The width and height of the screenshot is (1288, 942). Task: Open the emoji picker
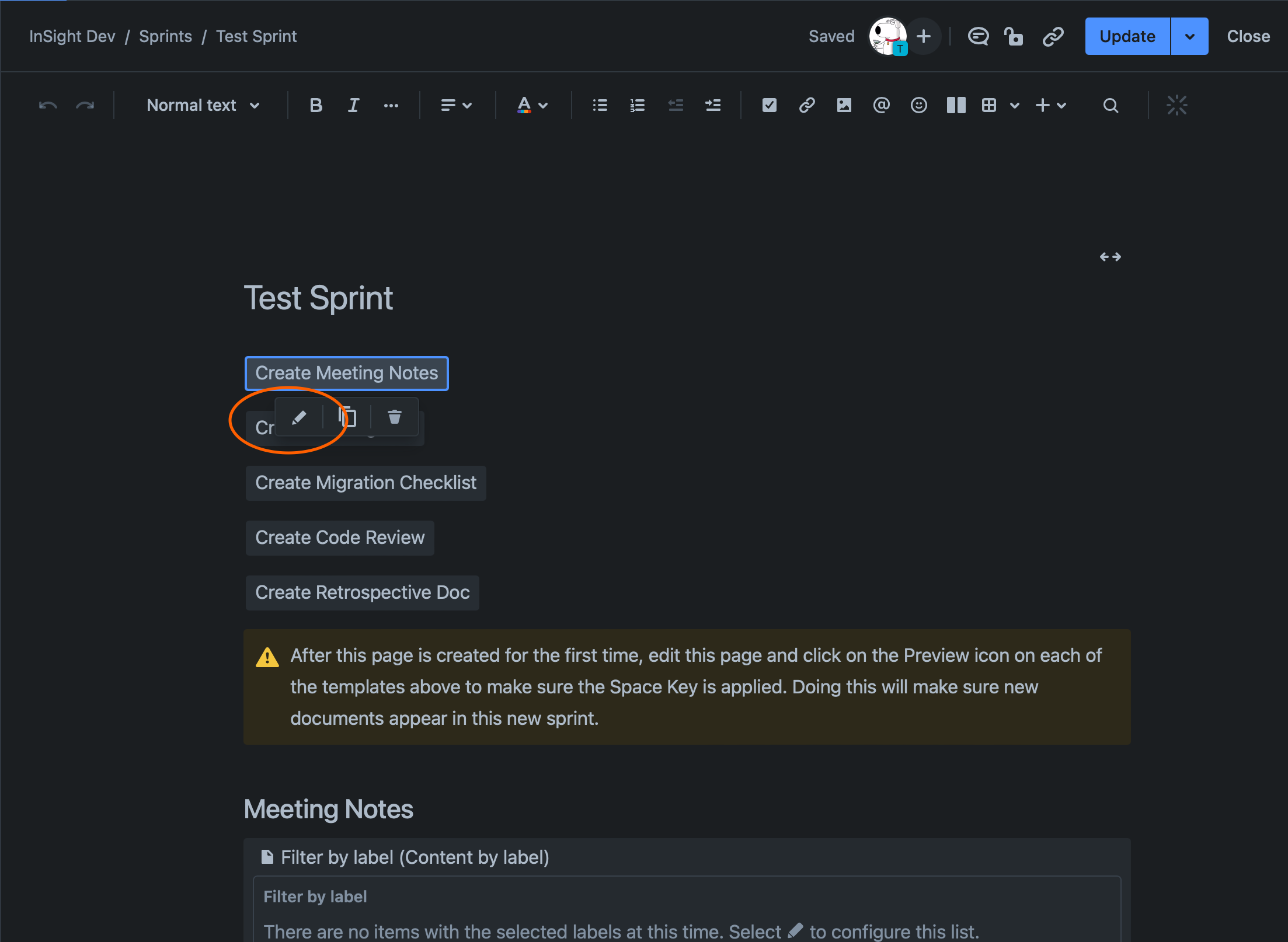pyautogui.click(x=919, y=106)
